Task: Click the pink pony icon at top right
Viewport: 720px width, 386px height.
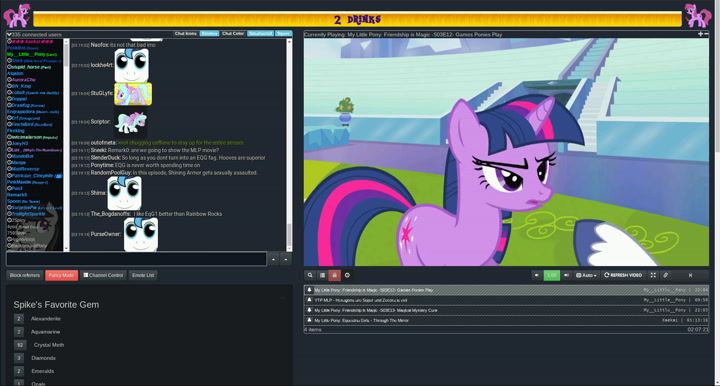Action: [x=698, y=16]
